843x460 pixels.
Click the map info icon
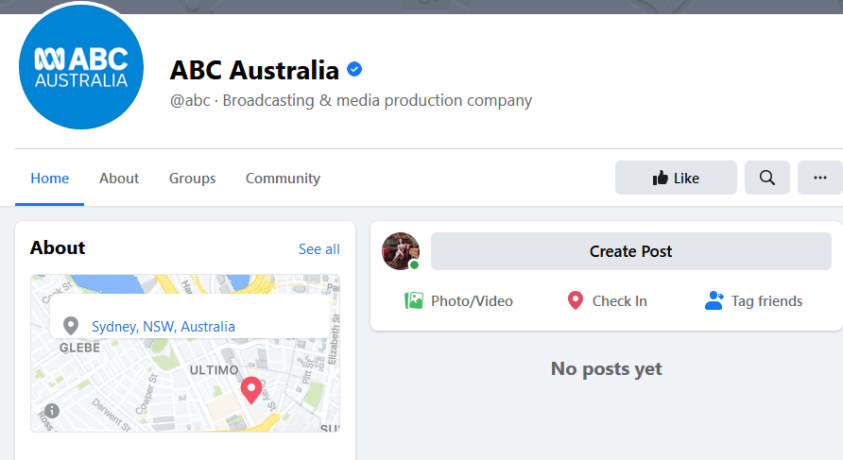point(51,411)
